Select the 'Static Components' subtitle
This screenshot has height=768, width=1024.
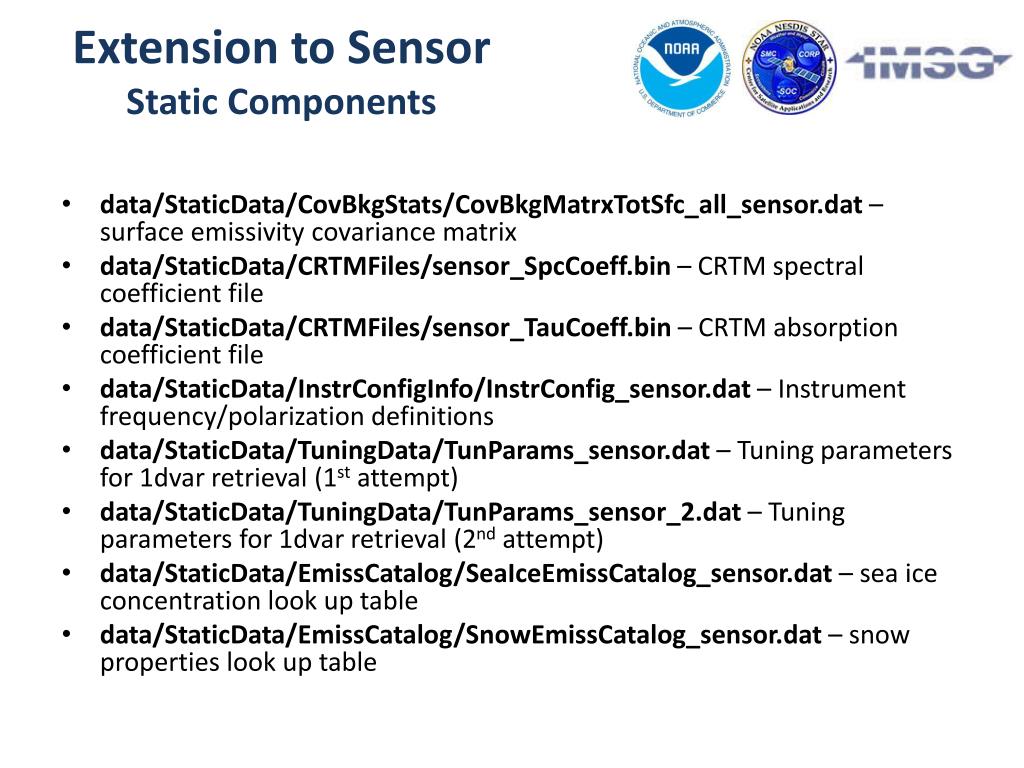[281, 102]
